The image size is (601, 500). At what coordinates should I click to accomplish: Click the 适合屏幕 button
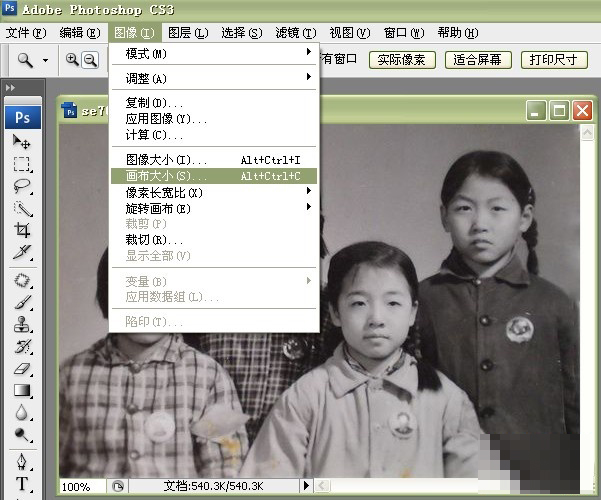click(x=478, y=60)
